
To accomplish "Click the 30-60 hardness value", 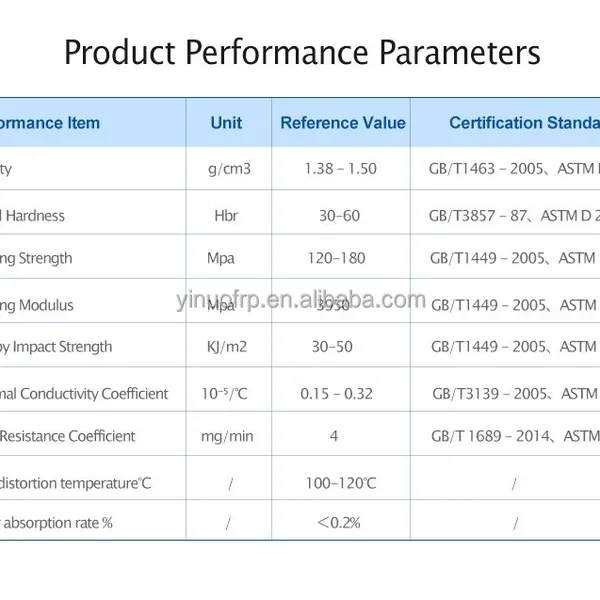I will tap(339, 216).
